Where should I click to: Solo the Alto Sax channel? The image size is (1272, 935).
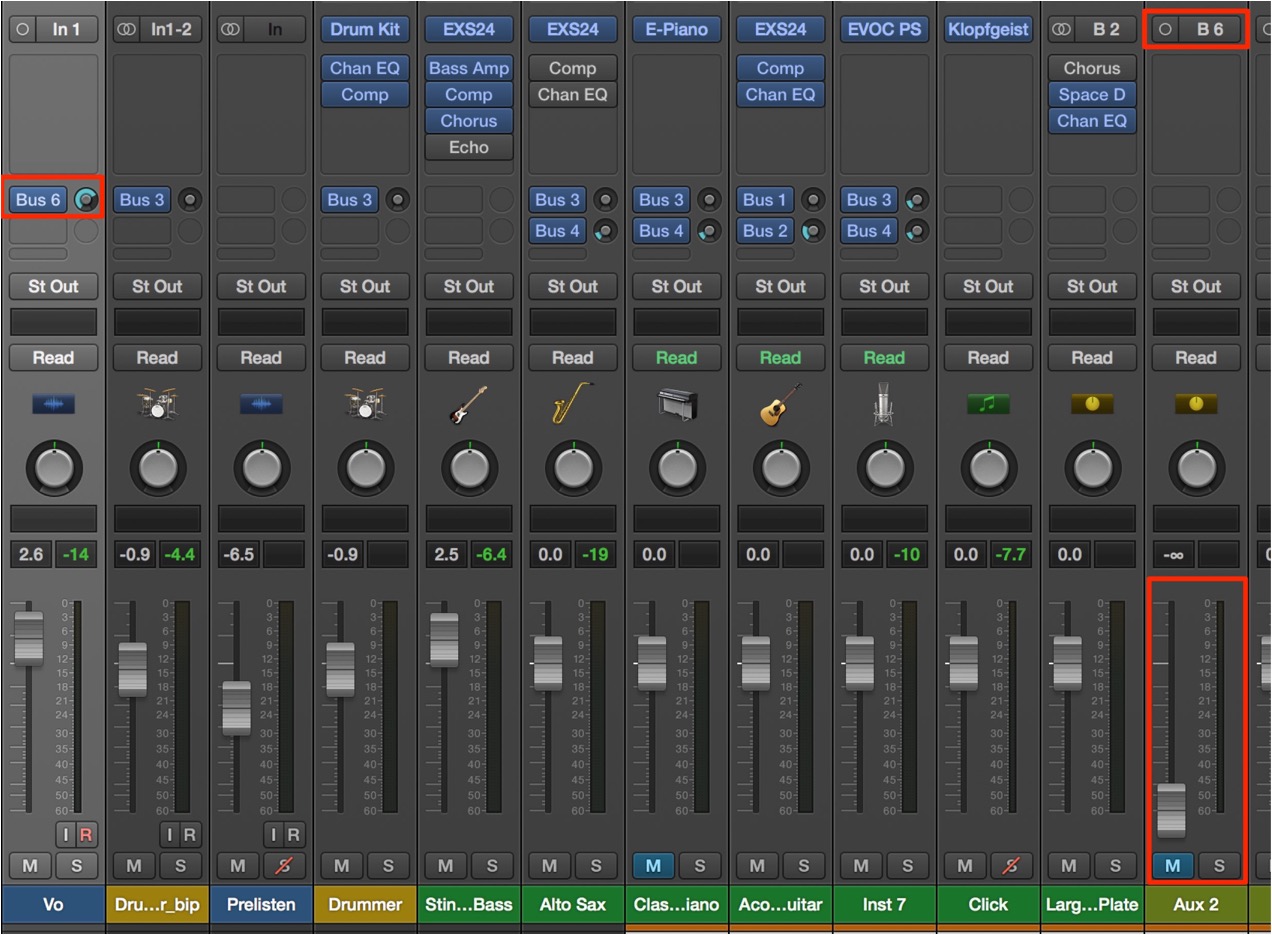(x=596, y=866)
